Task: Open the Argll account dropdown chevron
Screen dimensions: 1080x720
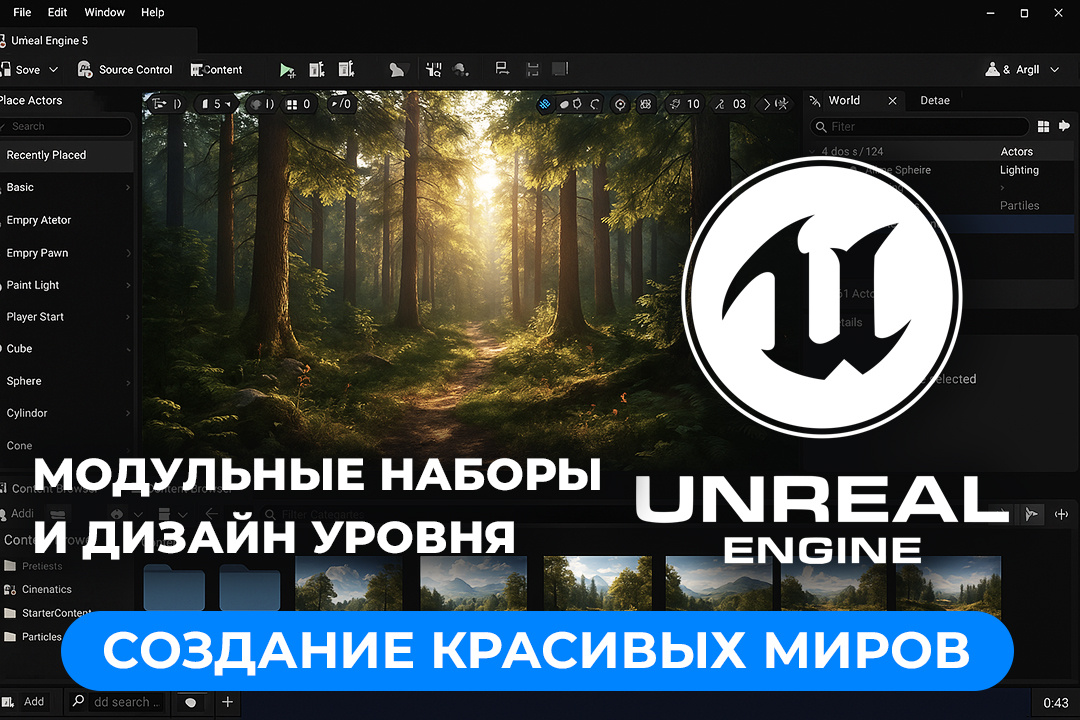Action: coord(1055,70)
